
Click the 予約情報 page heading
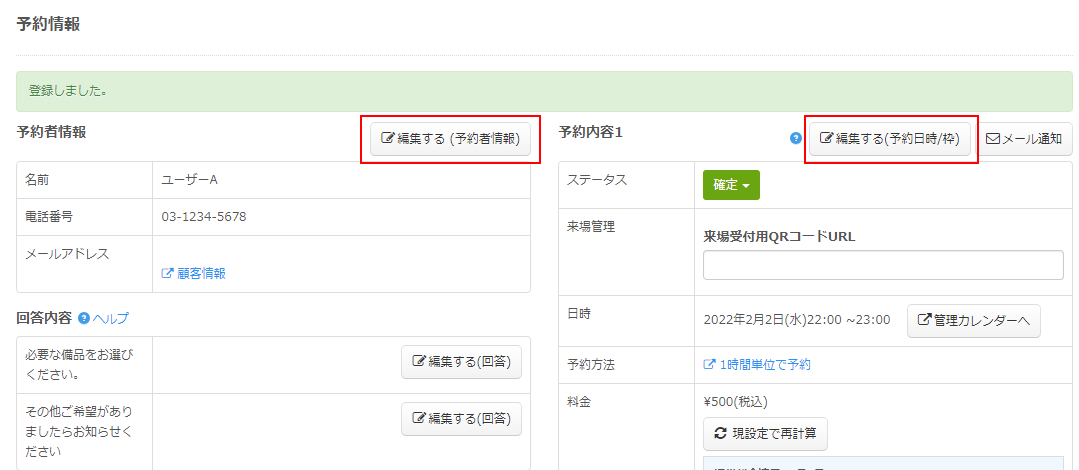tap(48, 24)
